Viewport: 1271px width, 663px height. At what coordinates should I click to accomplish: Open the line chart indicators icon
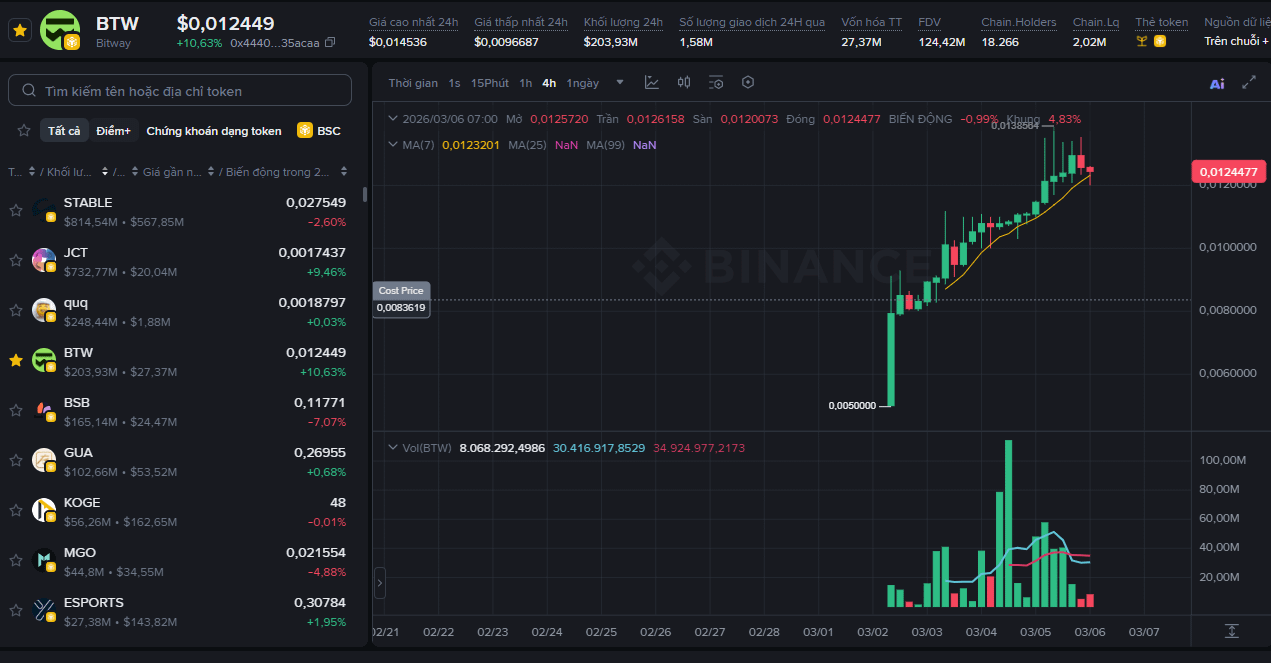pyautogui.click(x=652, y=83)
